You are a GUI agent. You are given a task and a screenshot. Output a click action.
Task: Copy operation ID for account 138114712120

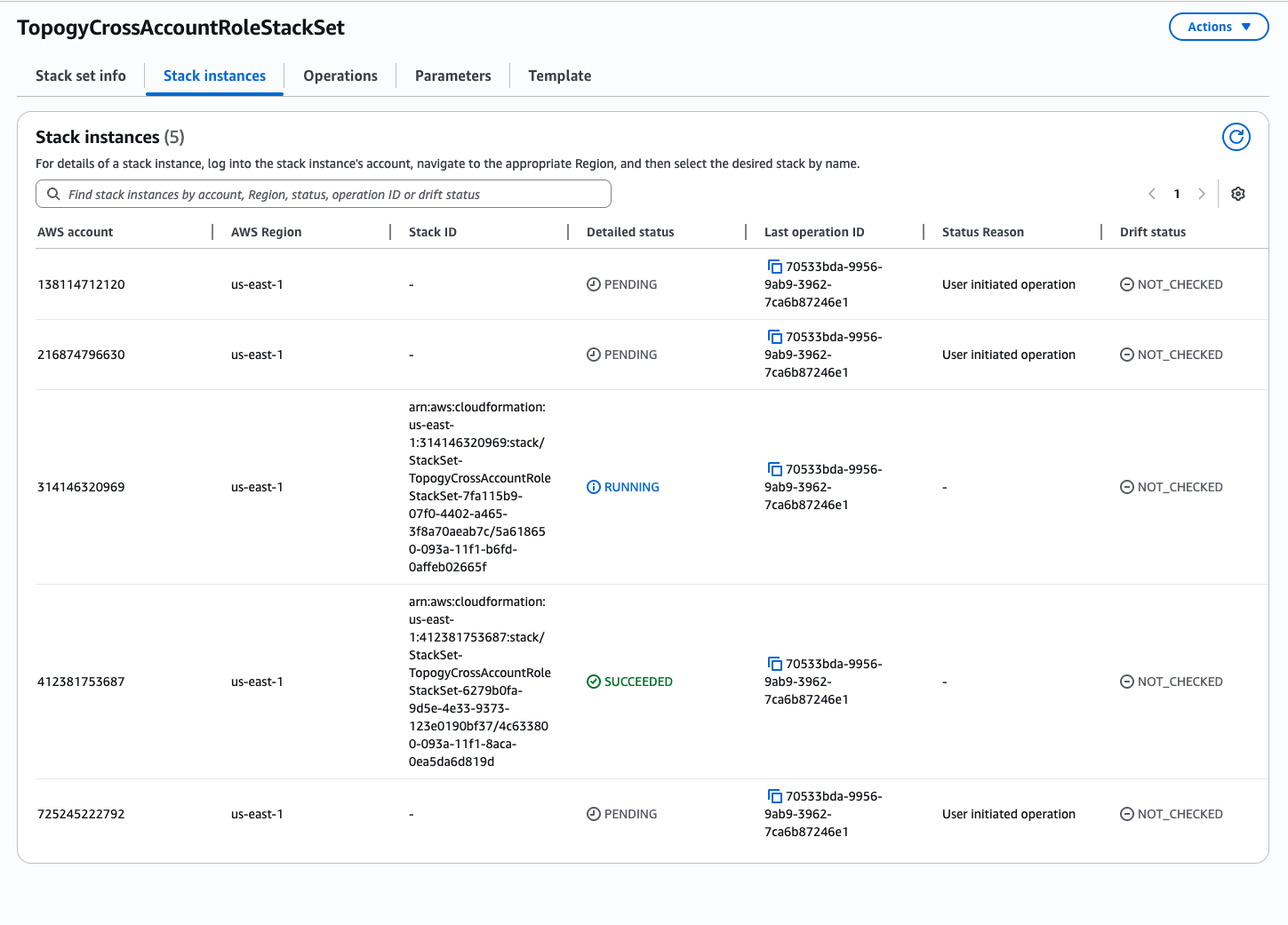774,267
